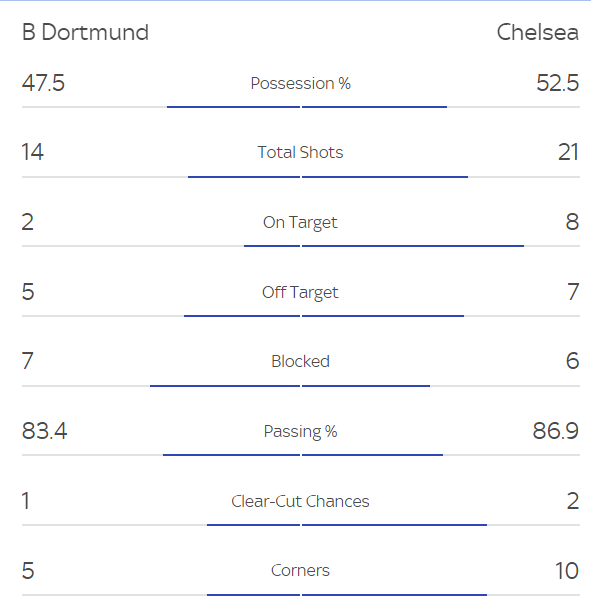
Task: Click Chelsea's Clear-Cut Chances blue bar
Action: [395, 525]
